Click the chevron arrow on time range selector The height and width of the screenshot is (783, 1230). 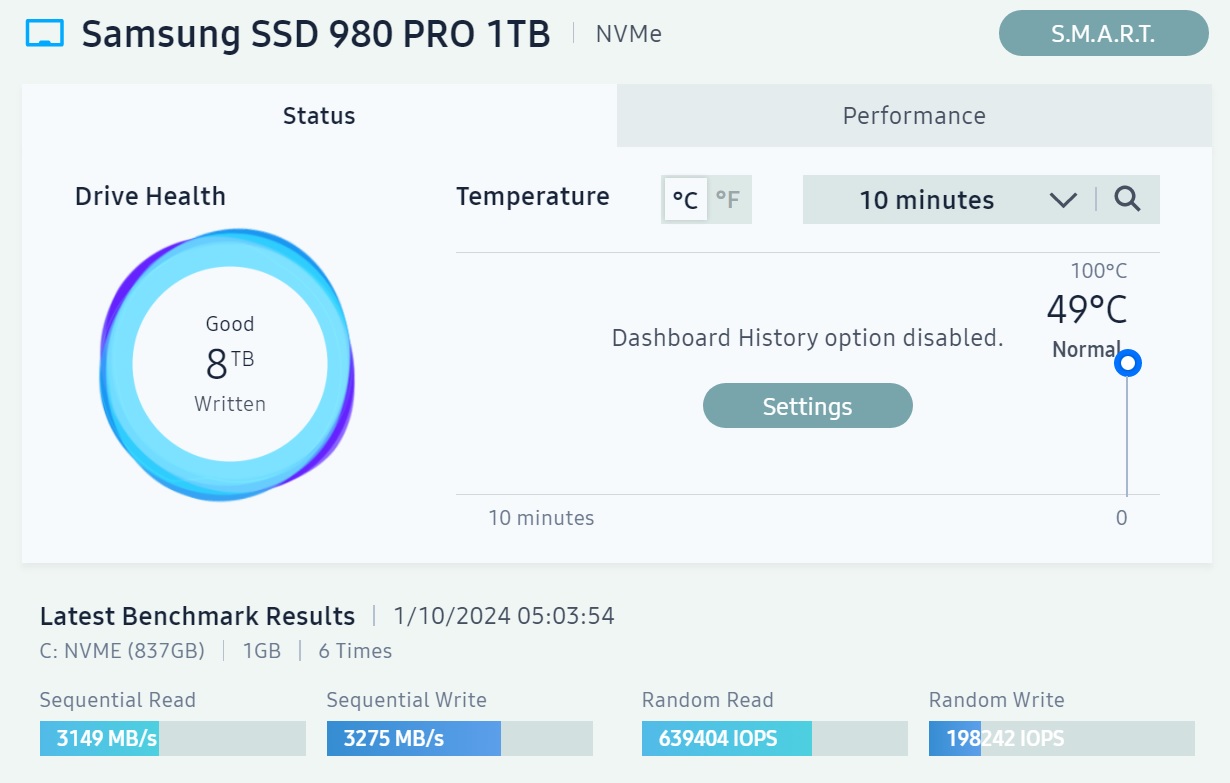[1063, 200]
